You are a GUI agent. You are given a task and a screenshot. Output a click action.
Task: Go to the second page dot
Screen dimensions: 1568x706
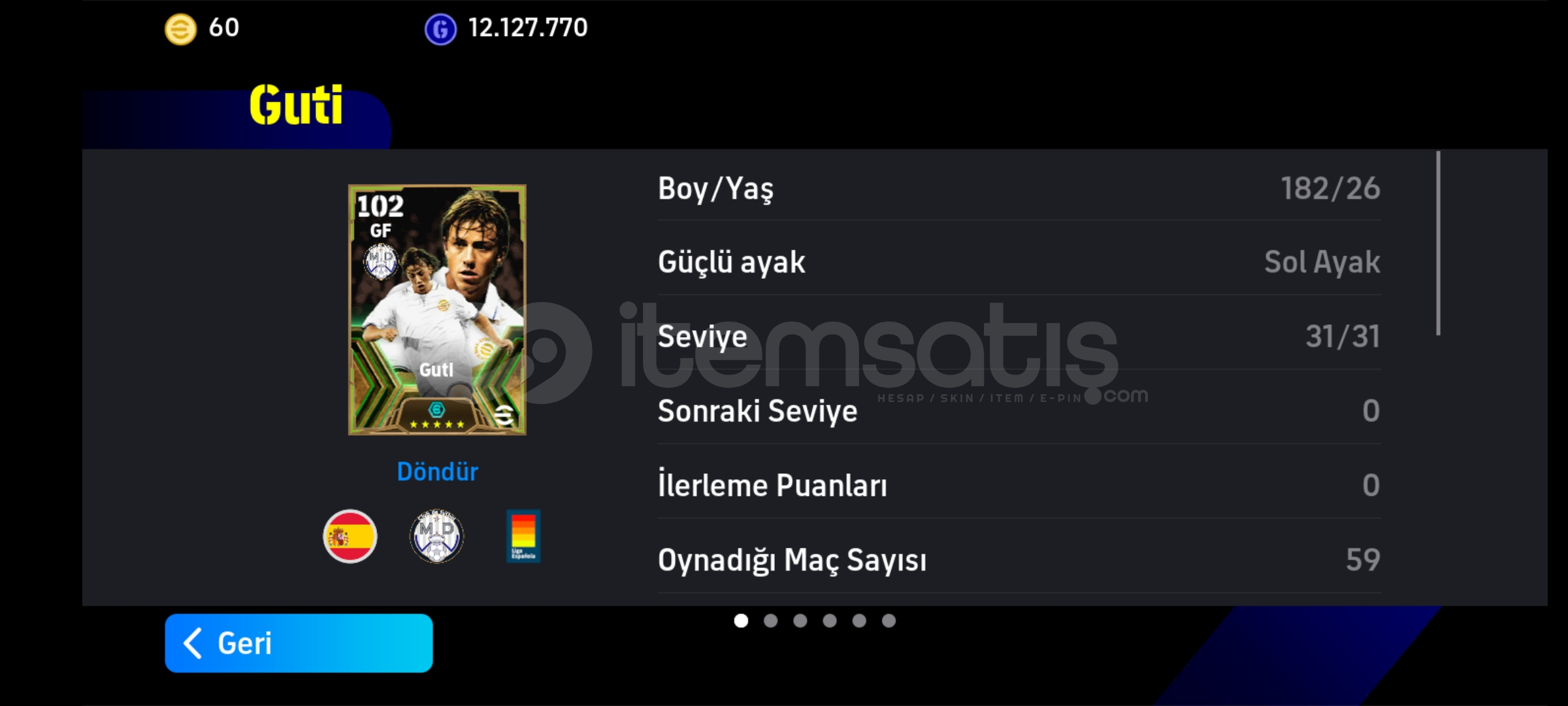(771, 620)
